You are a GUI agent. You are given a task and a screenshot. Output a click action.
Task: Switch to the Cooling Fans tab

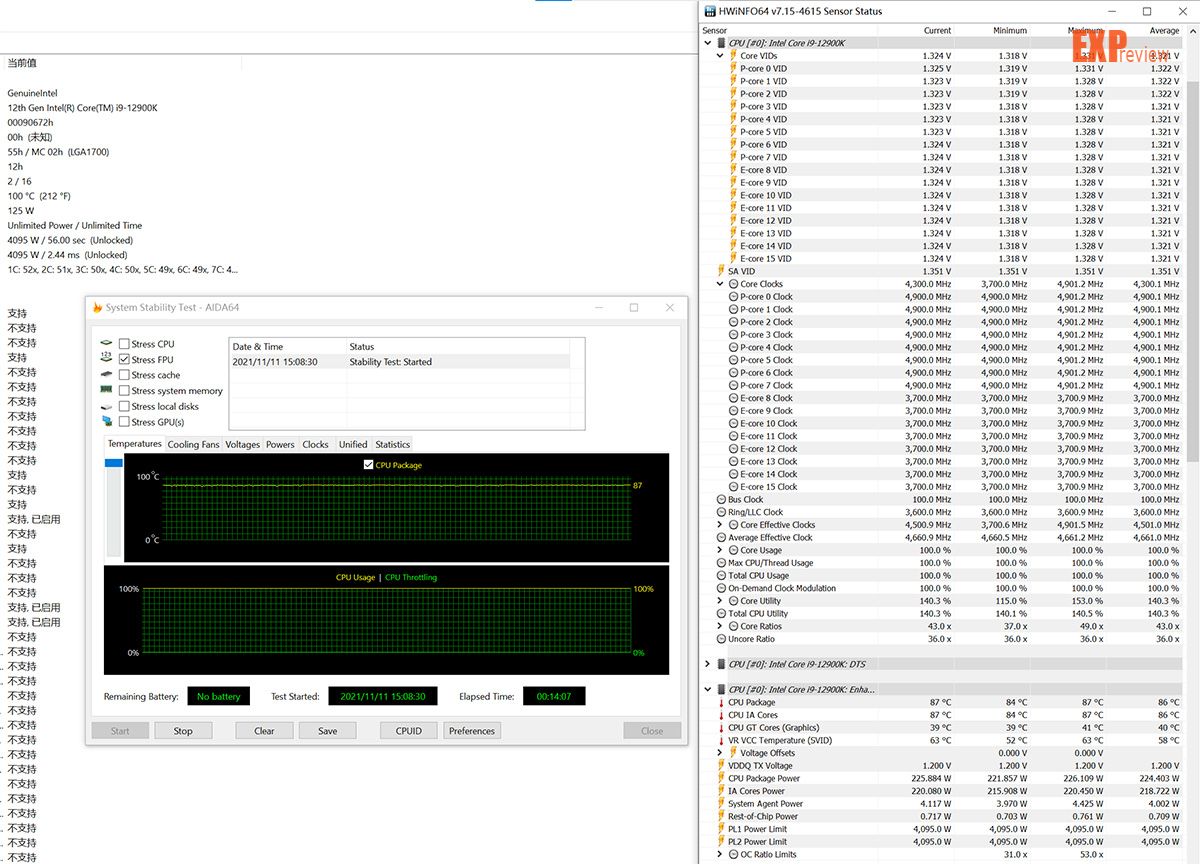point(193,445)
